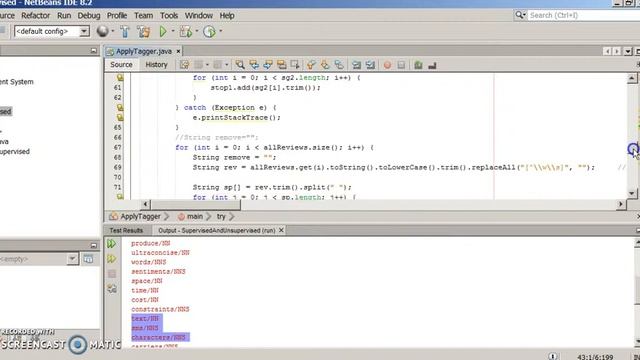This screenshot has width=640, height=360.
Task: Open the Debug menu
Action: coord(89,16)
